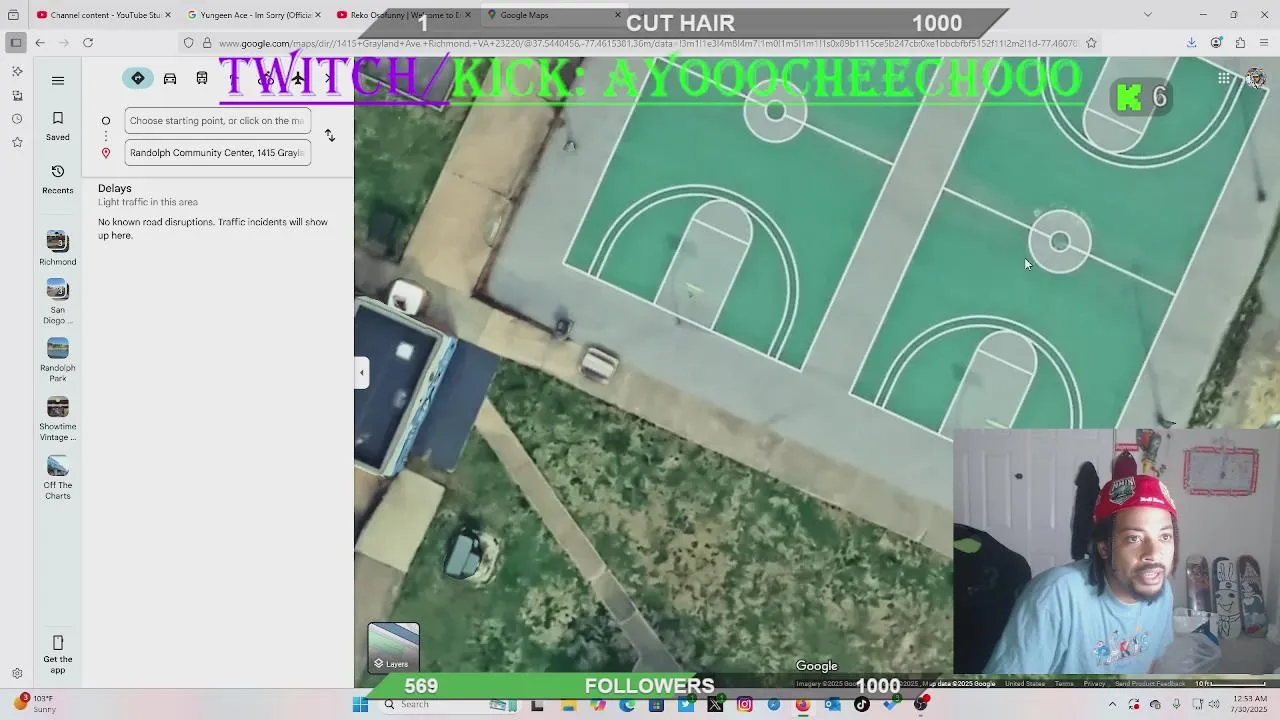Screen dimensions: 1280x720
Task: Open Google account profile avatar
Action: pos(1256,79)
